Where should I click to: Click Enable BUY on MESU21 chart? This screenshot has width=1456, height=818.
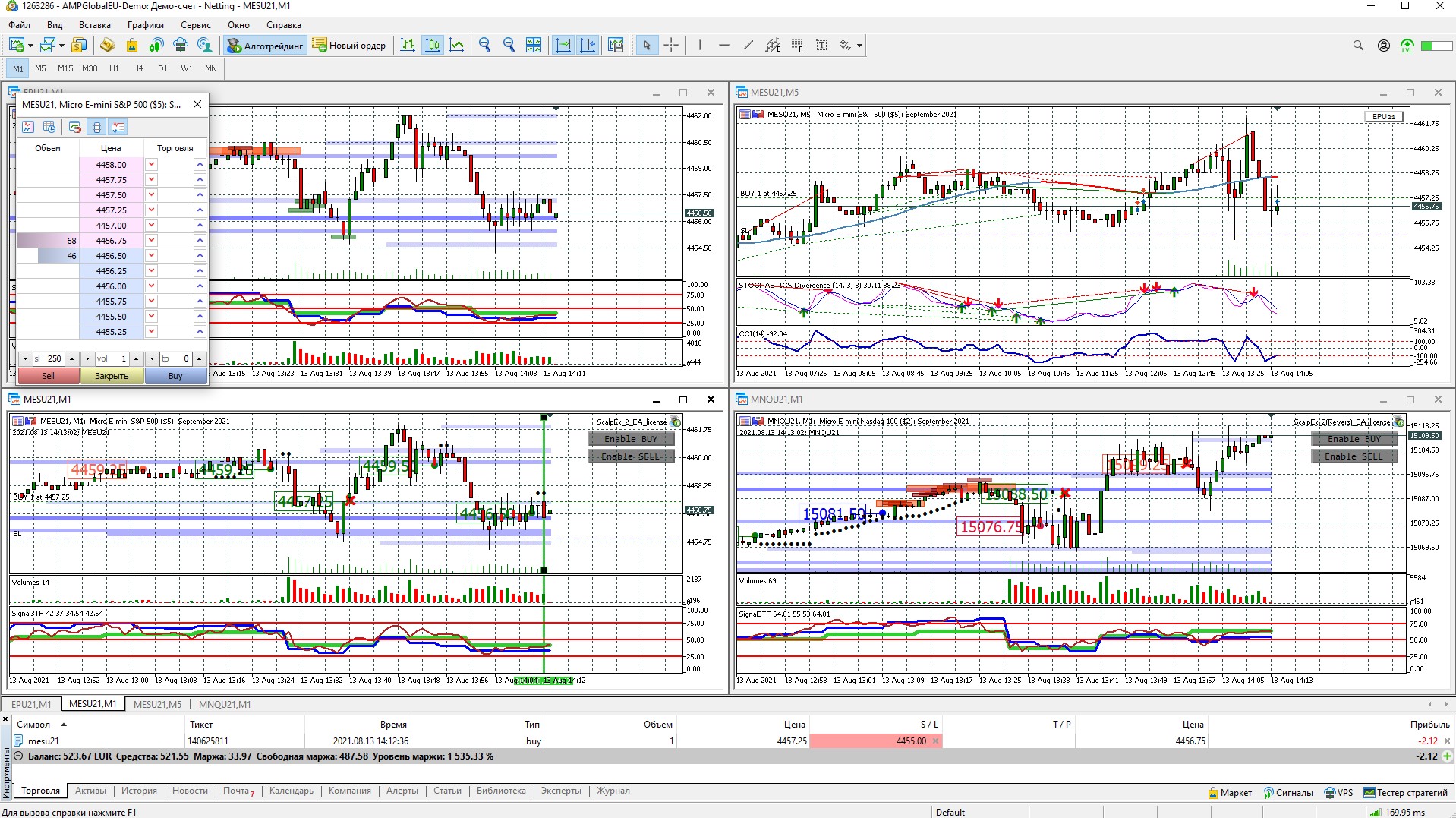630,439
